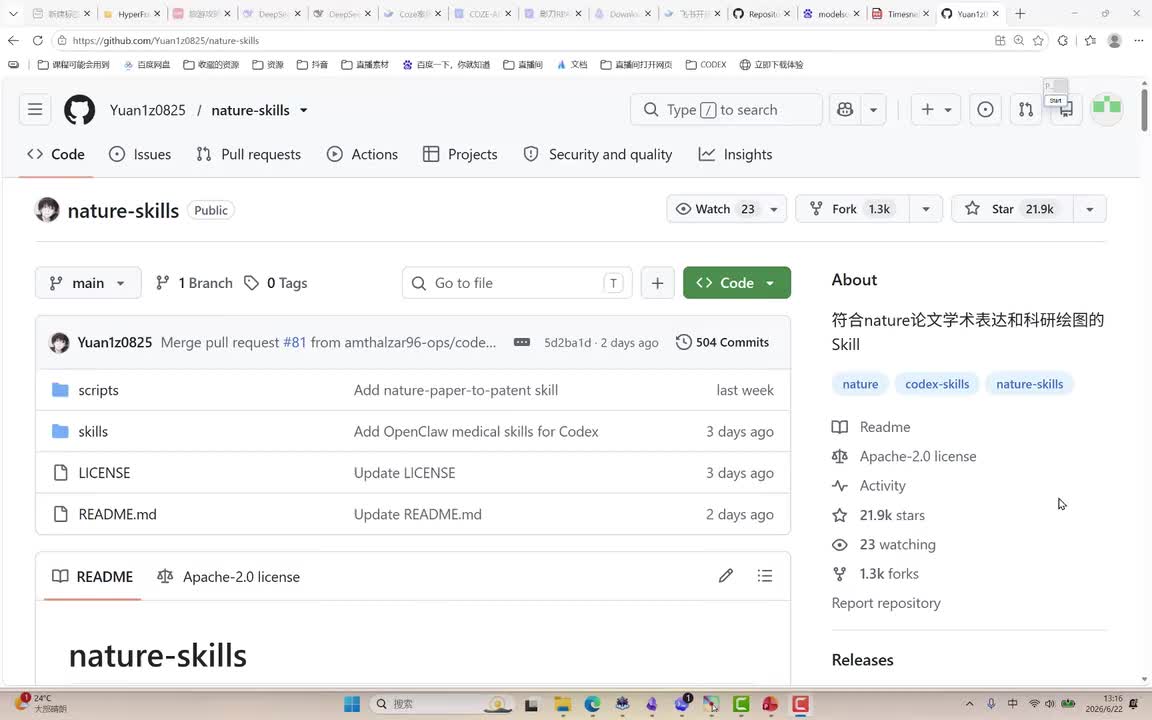Open the GitHub hamburger navigation menu
Screen dimensions: 1152x720
click(x=35, y=109)
